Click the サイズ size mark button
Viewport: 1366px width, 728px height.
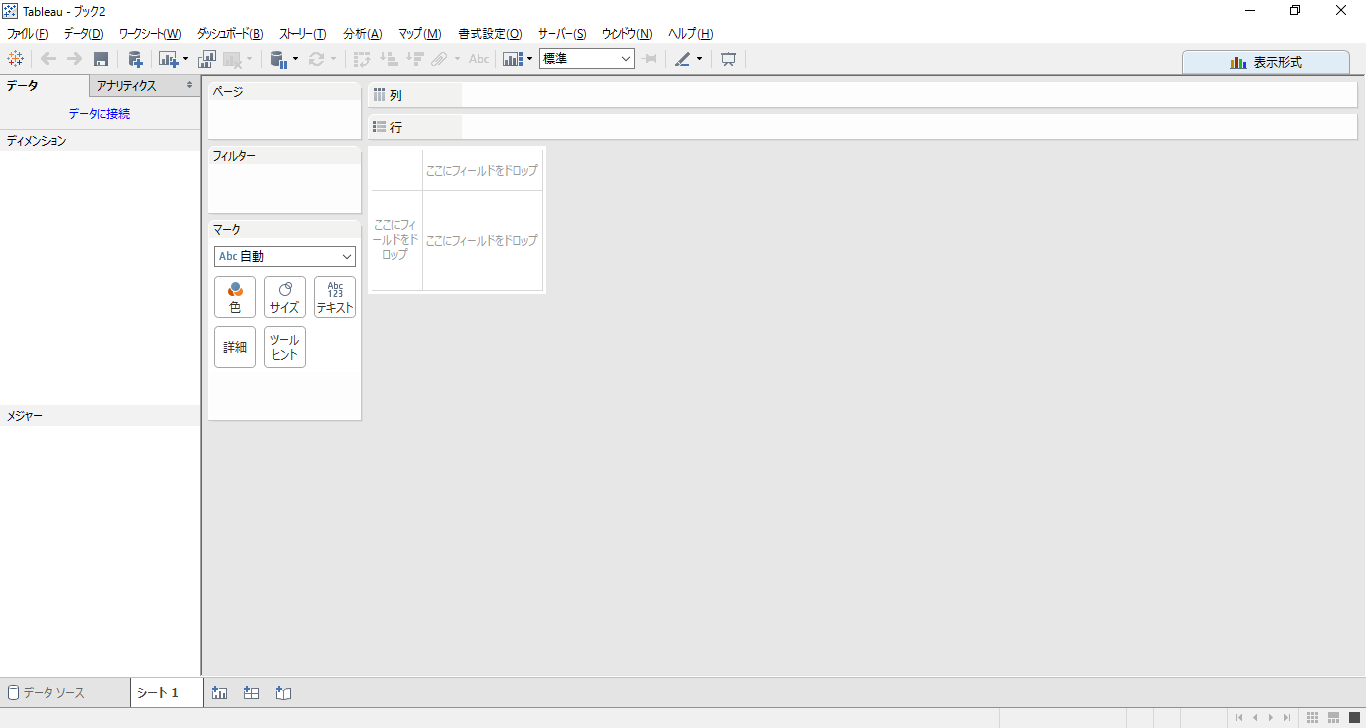[285, 297]
